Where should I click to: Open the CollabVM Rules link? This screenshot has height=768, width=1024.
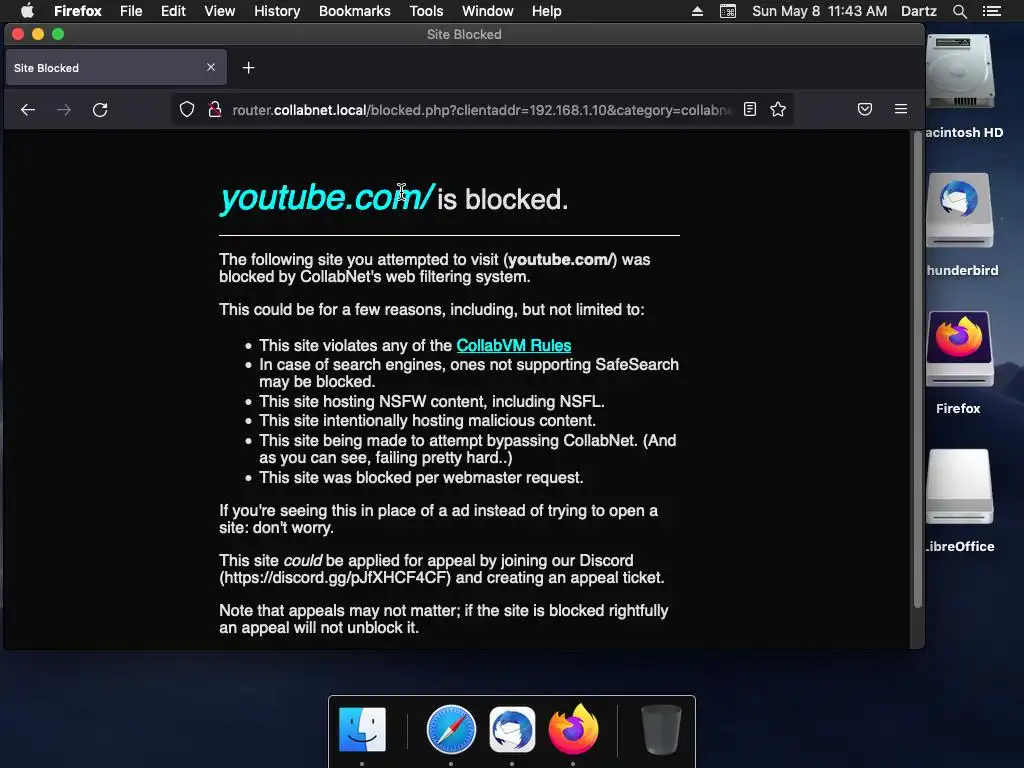(513, 345)
